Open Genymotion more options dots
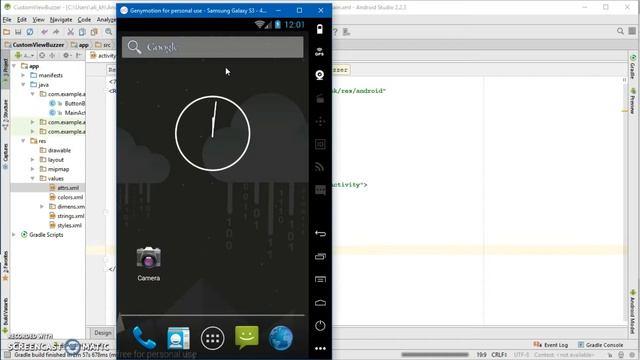640x360 pixels. pyautogui.click(x=320, y=348)
